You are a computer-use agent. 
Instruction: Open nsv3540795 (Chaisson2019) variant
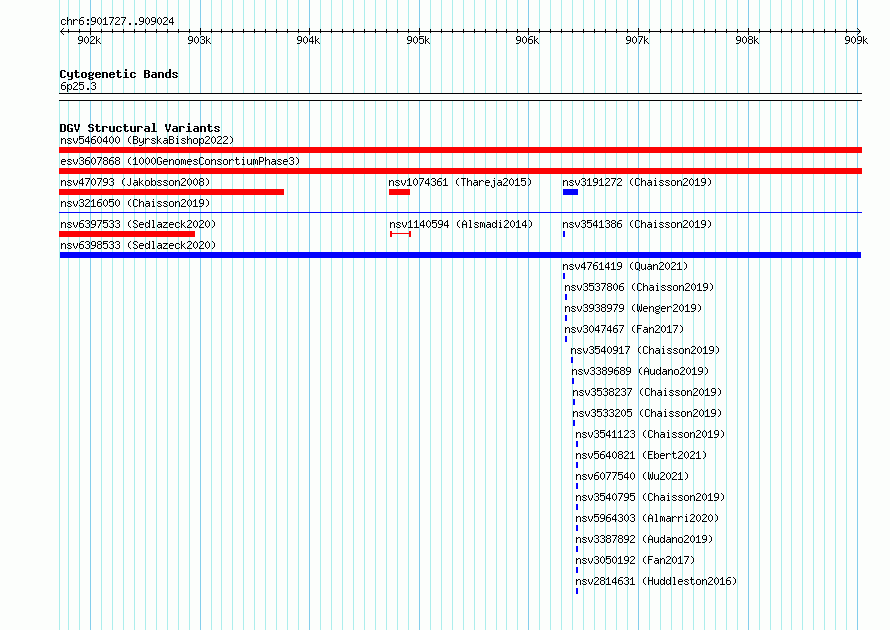pos(650,497)
